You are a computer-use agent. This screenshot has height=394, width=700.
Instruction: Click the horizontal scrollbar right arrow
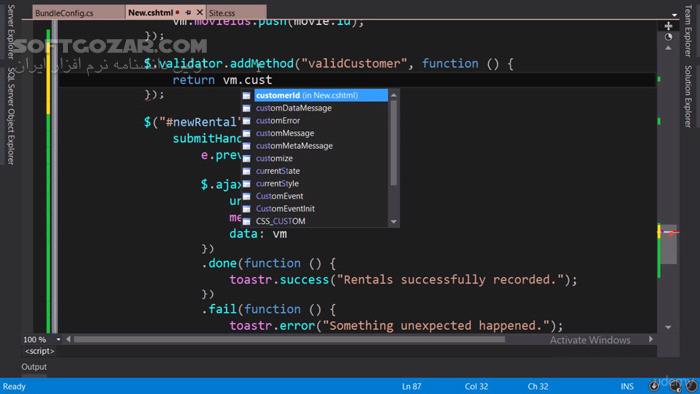(x=651, y=340)
